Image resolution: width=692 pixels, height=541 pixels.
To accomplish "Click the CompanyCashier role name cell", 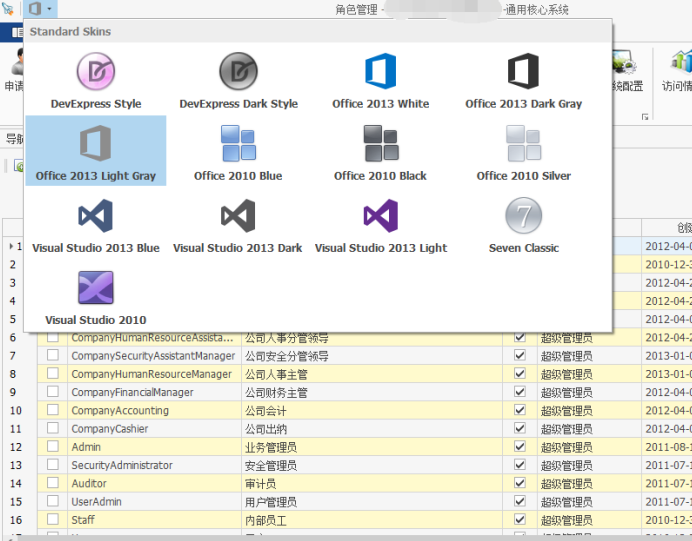I will pyautogui.click(x=154, y=428).
